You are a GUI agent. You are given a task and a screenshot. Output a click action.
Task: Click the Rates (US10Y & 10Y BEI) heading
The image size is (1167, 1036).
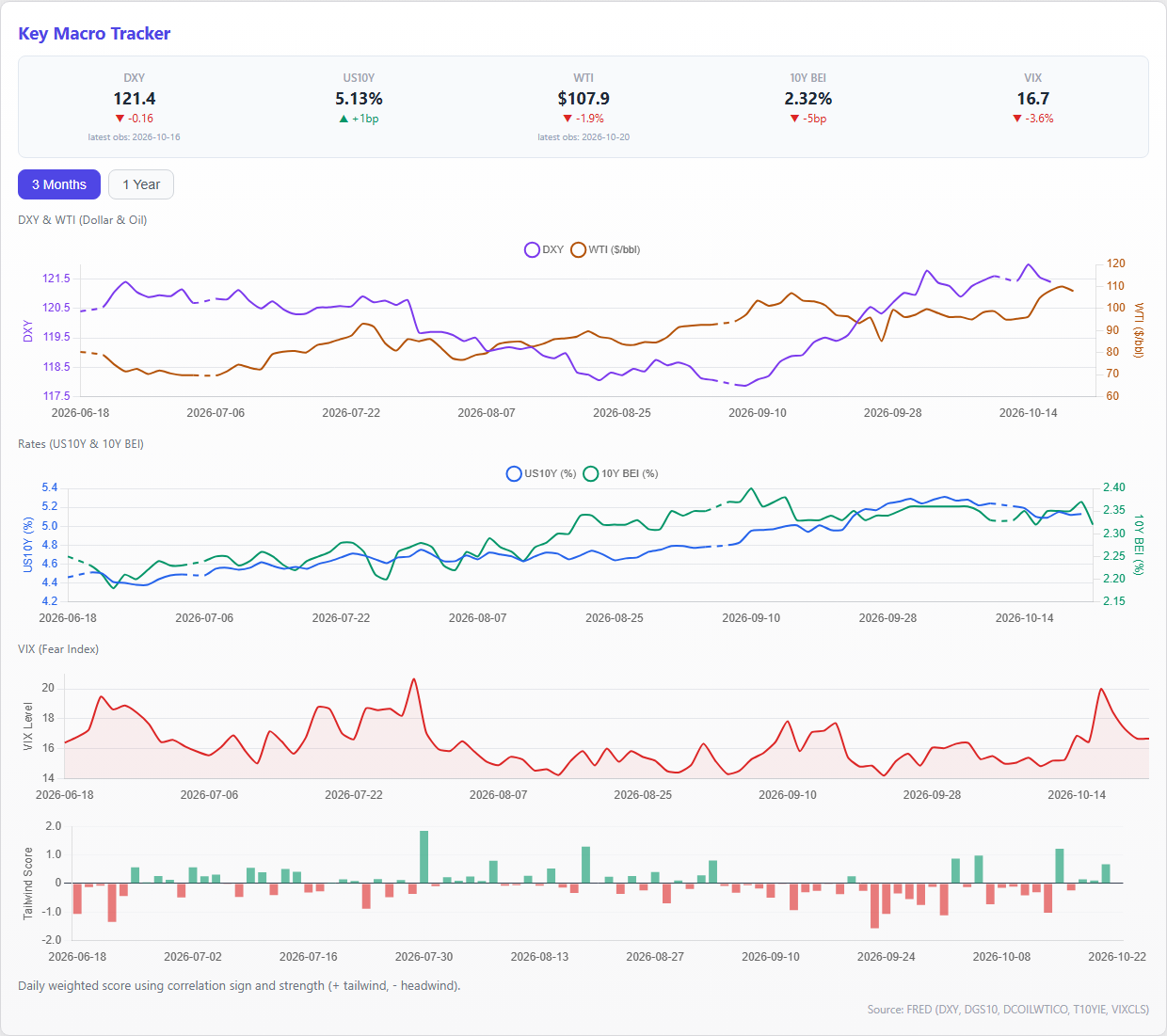(81, 444)
